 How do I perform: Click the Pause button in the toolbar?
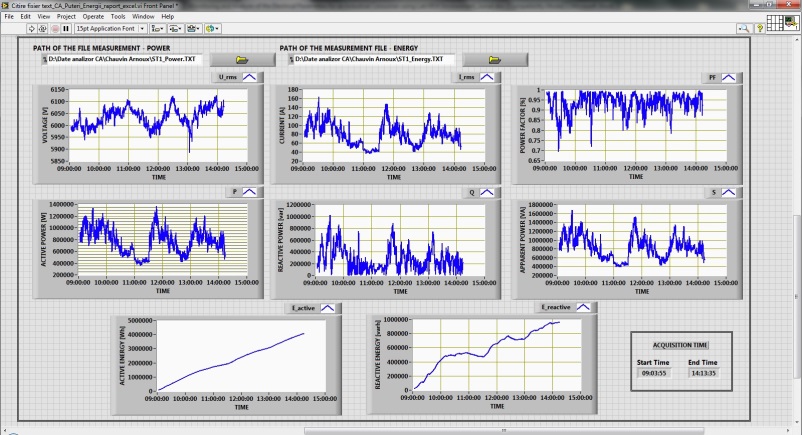pos(66,29)
